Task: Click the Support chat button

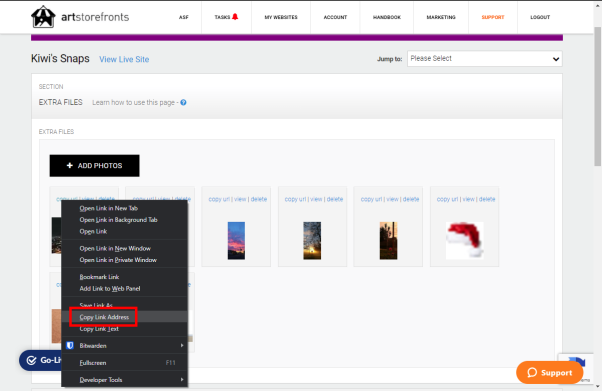Action: (x=549, y=373)
